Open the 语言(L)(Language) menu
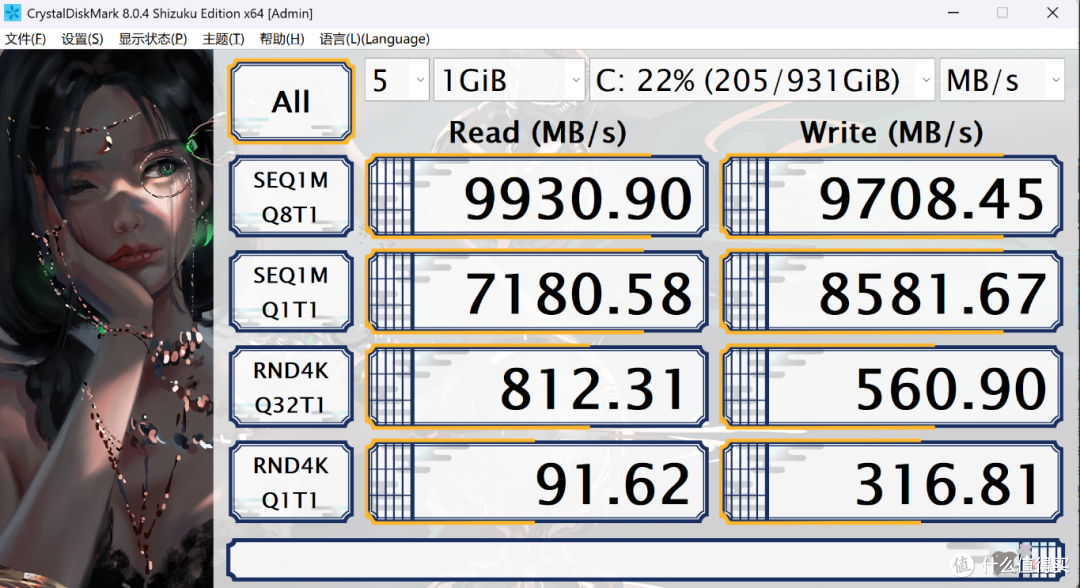Screen dimensions: 1080x588 [x=374, y=39]
